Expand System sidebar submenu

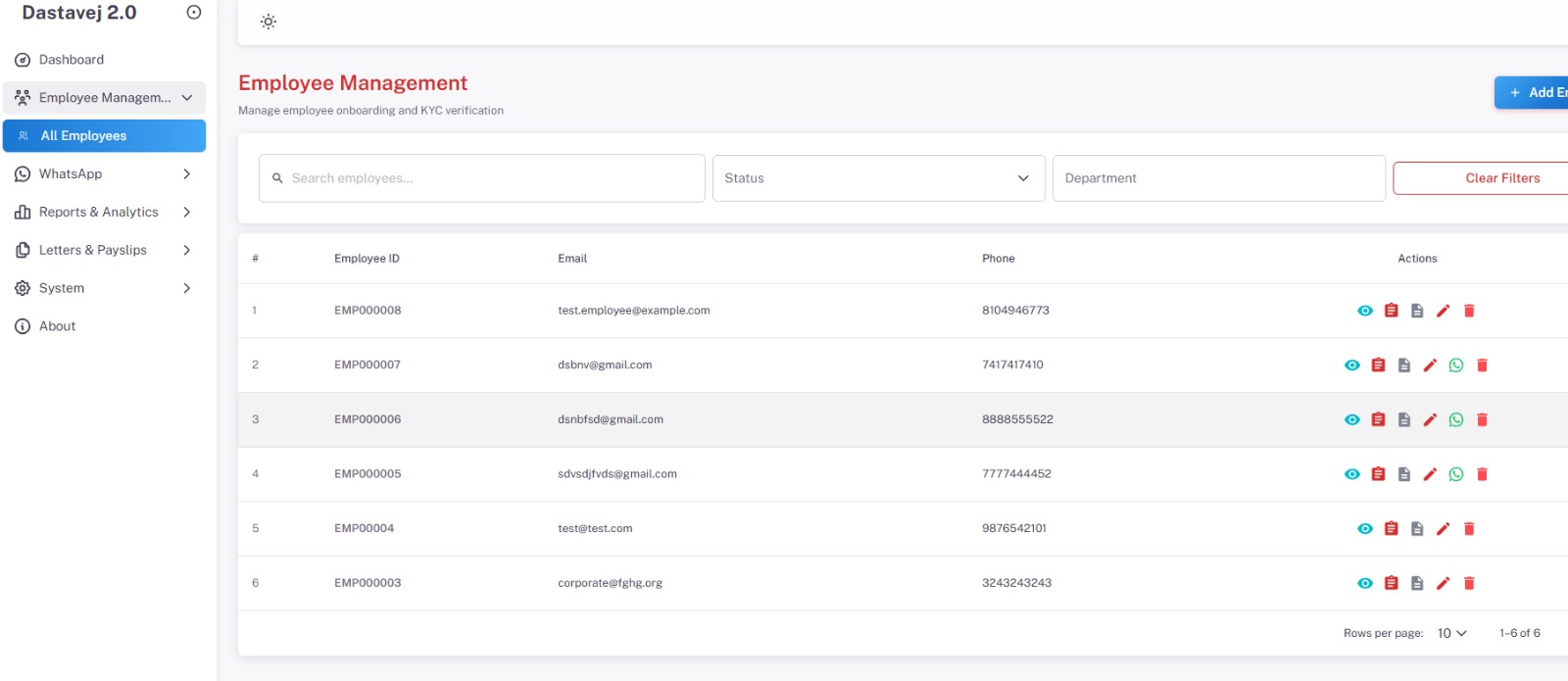click(104, 288)
